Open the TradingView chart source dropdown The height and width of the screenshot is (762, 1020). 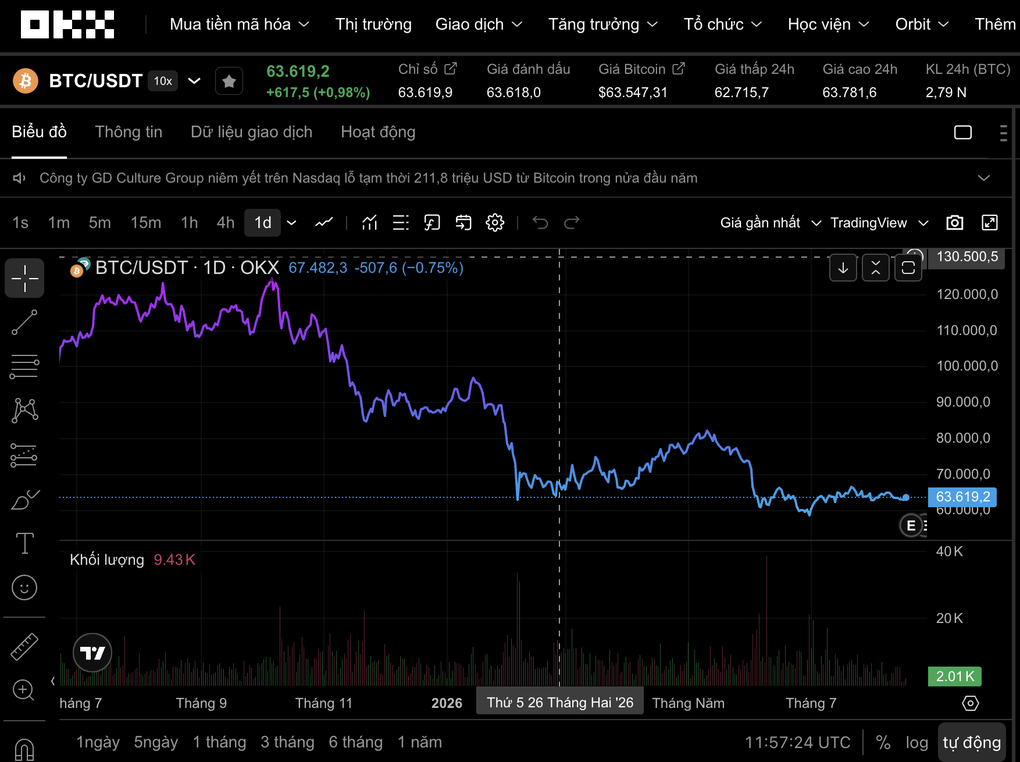click(x=879, y=223)
